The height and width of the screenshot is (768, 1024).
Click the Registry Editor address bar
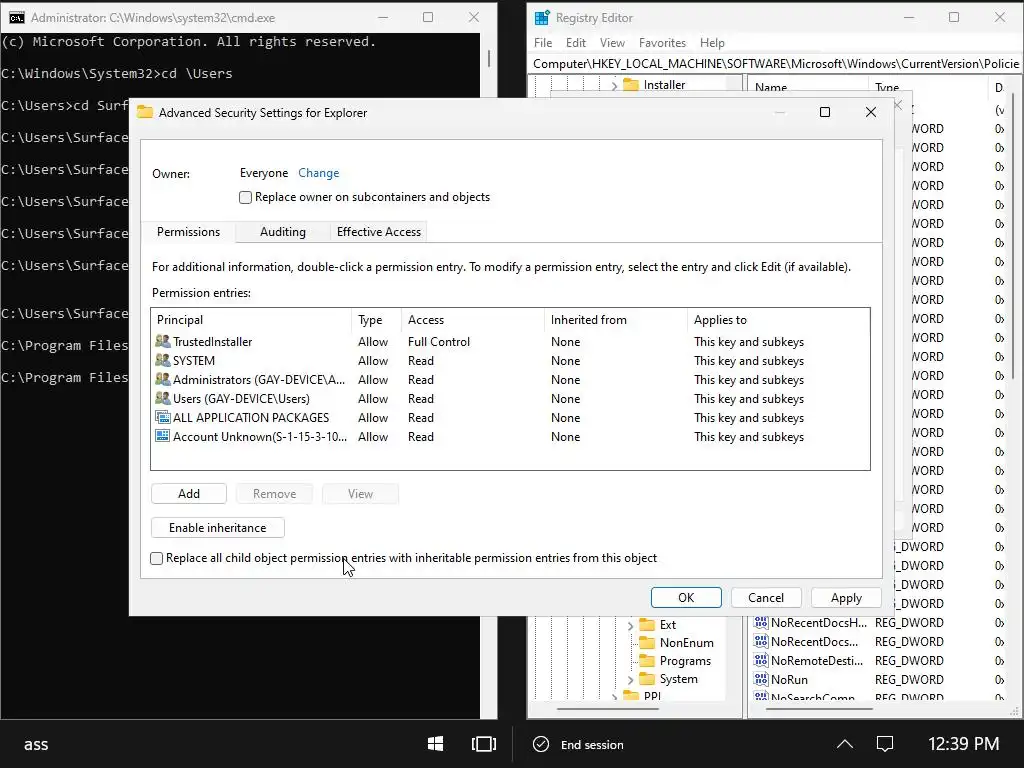tap(775, 63)
